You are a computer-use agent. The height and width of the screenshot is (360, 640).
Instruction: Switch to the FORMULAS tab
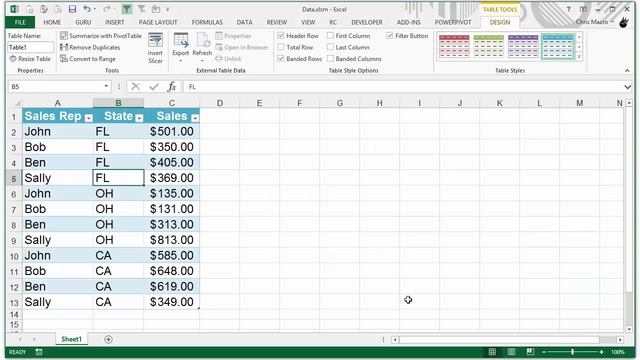207,22
